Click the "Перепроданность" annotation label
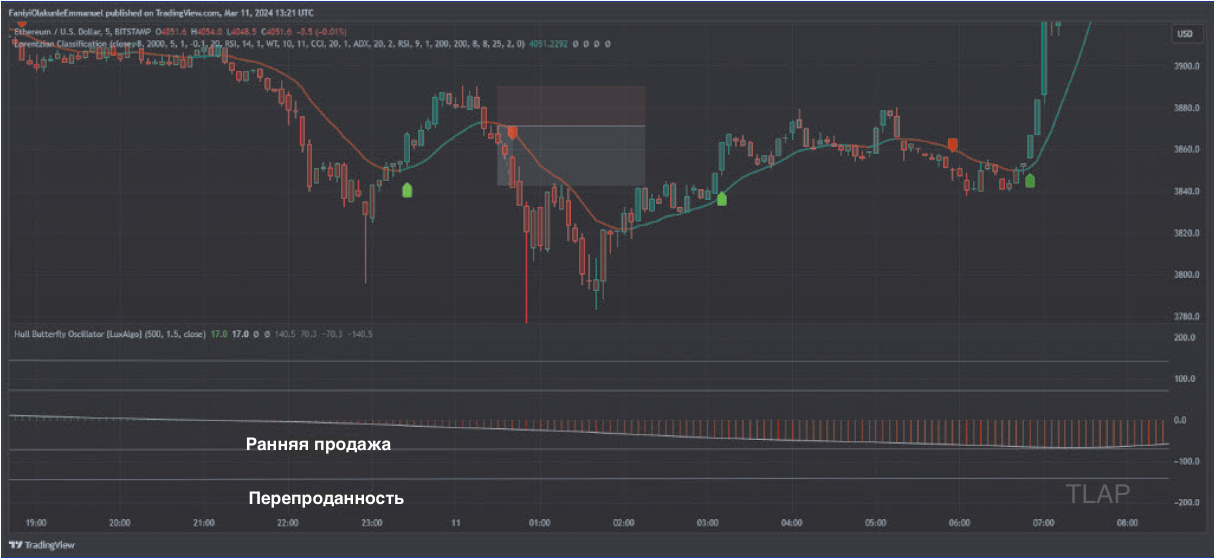The height and width of the screenshot is (558, 1219). click(326, 497)
